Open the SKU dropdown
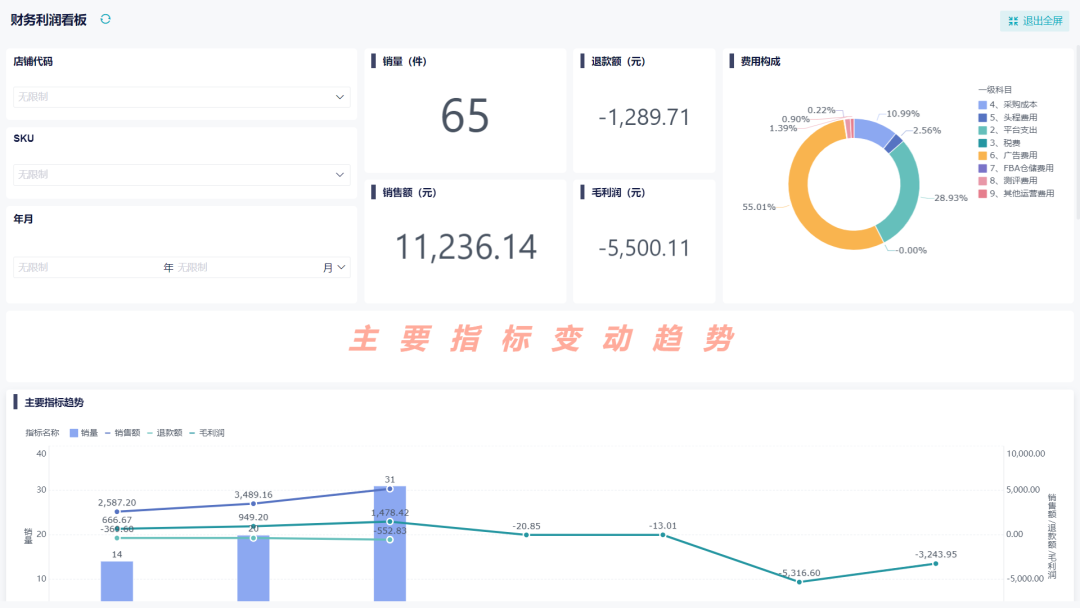Viewport: 1080px width, 608px height. pyautogui.click(x=181, y=175)
